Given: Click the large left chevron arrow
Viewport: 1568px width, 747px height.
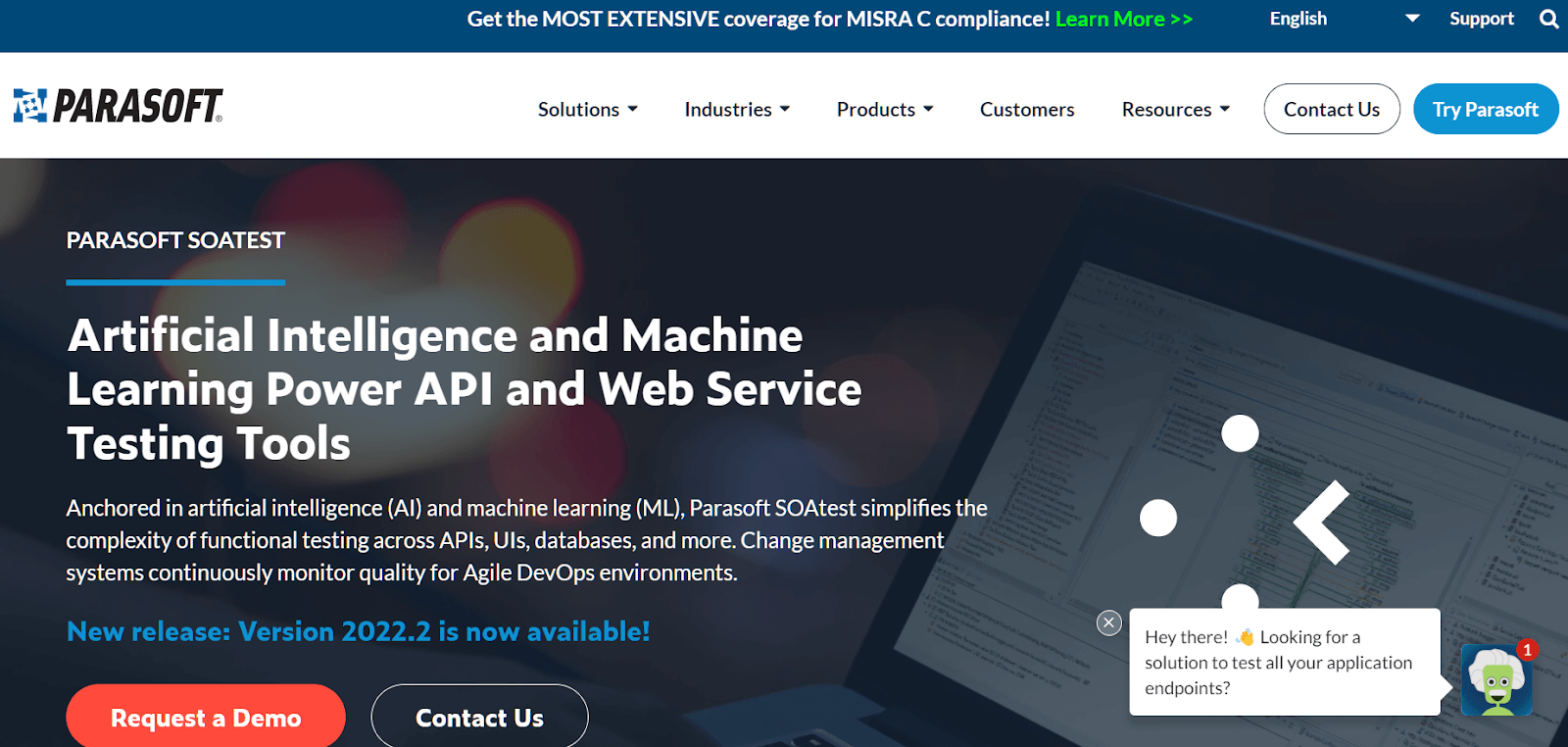Looking at the screenshot, I should (1322, 523).
